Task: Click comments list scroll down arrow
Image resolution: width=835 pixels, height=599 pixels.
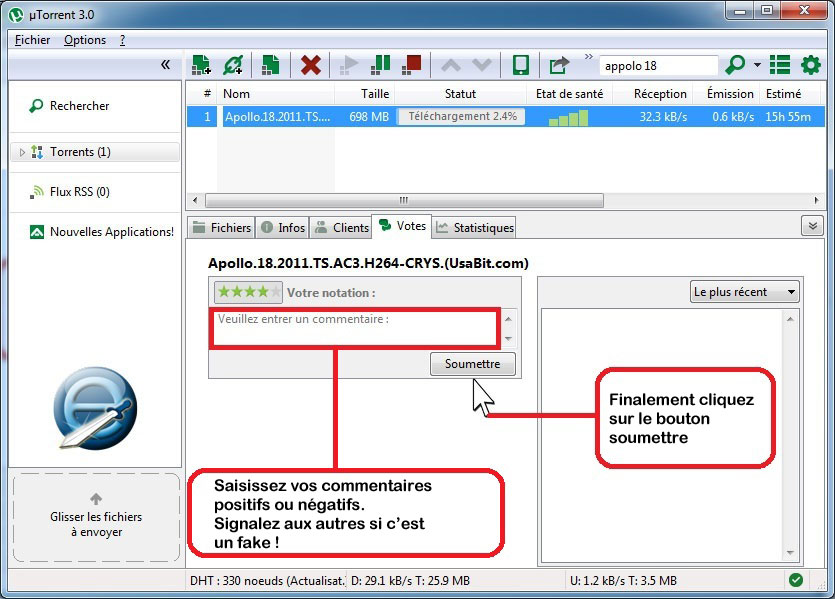Action: 790,553
